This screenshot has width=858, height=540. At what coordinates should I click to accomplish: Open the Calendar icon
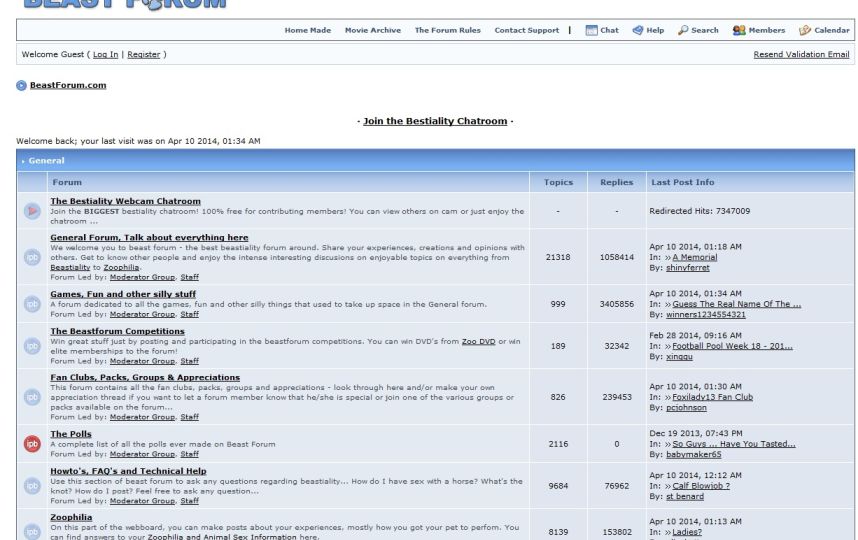[804, 31]
